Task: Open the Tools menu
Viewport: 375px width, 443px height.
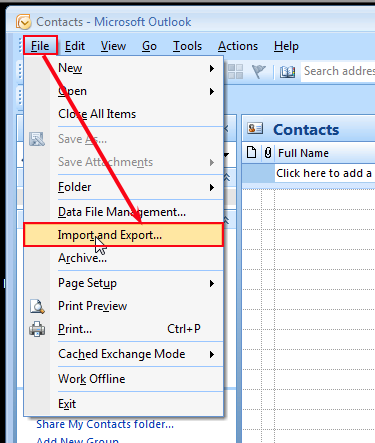Action: (x=187, y=46)
